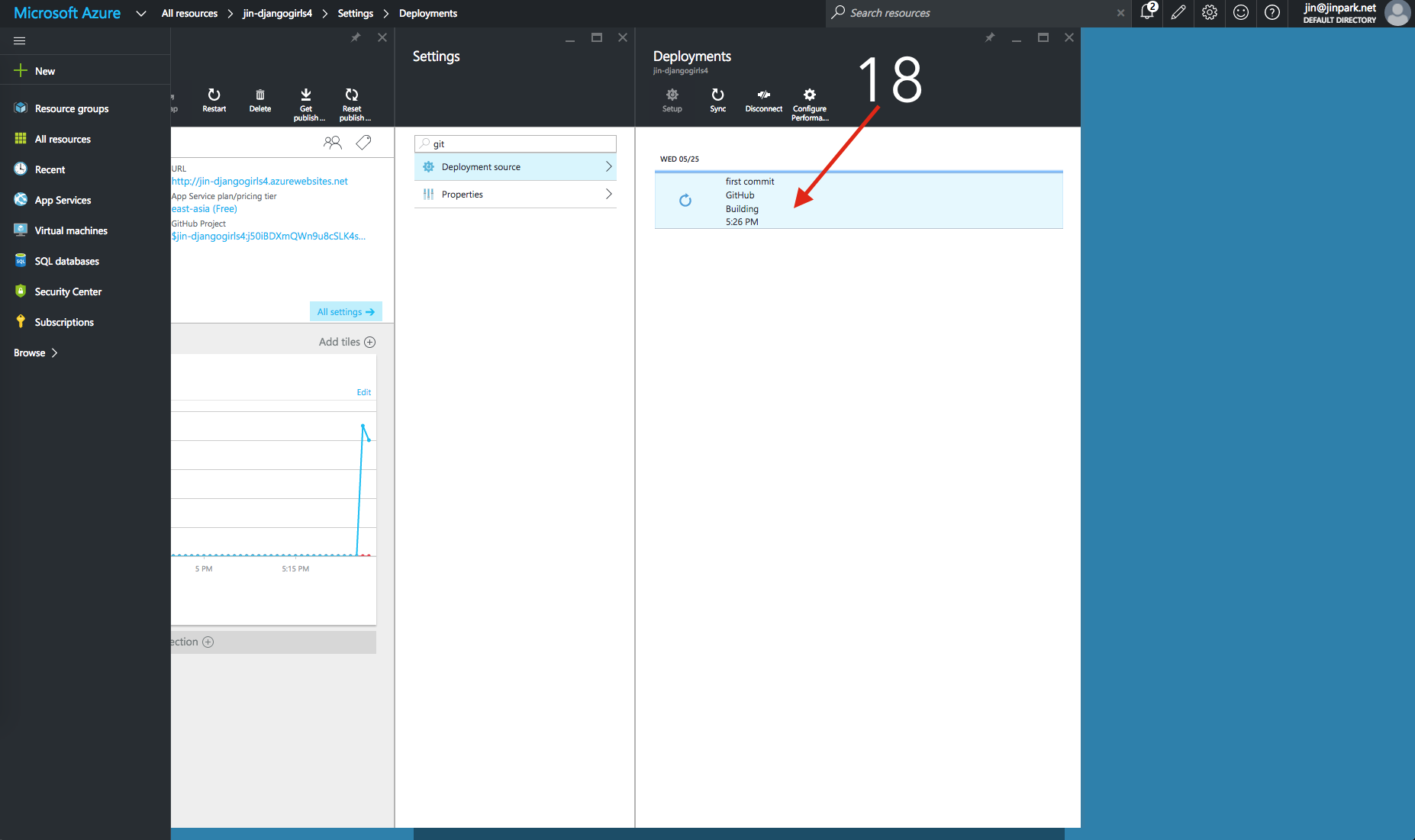Click Get publish profile button
This screenshot has width=1415, height=840.
tap(307, 105)
